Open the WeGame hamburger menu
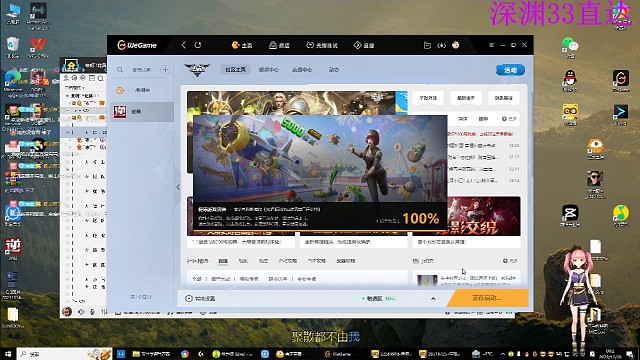The width and height of the screenshot is (640, 360). [491, 45]
